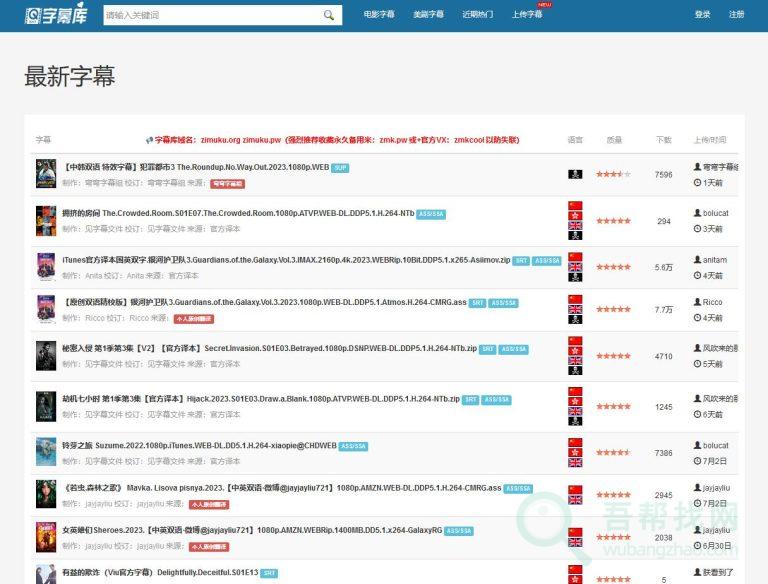This screenshot has height=584, width=768.
Task: Open 上传字幕 upload page
Action: [526, 15]
